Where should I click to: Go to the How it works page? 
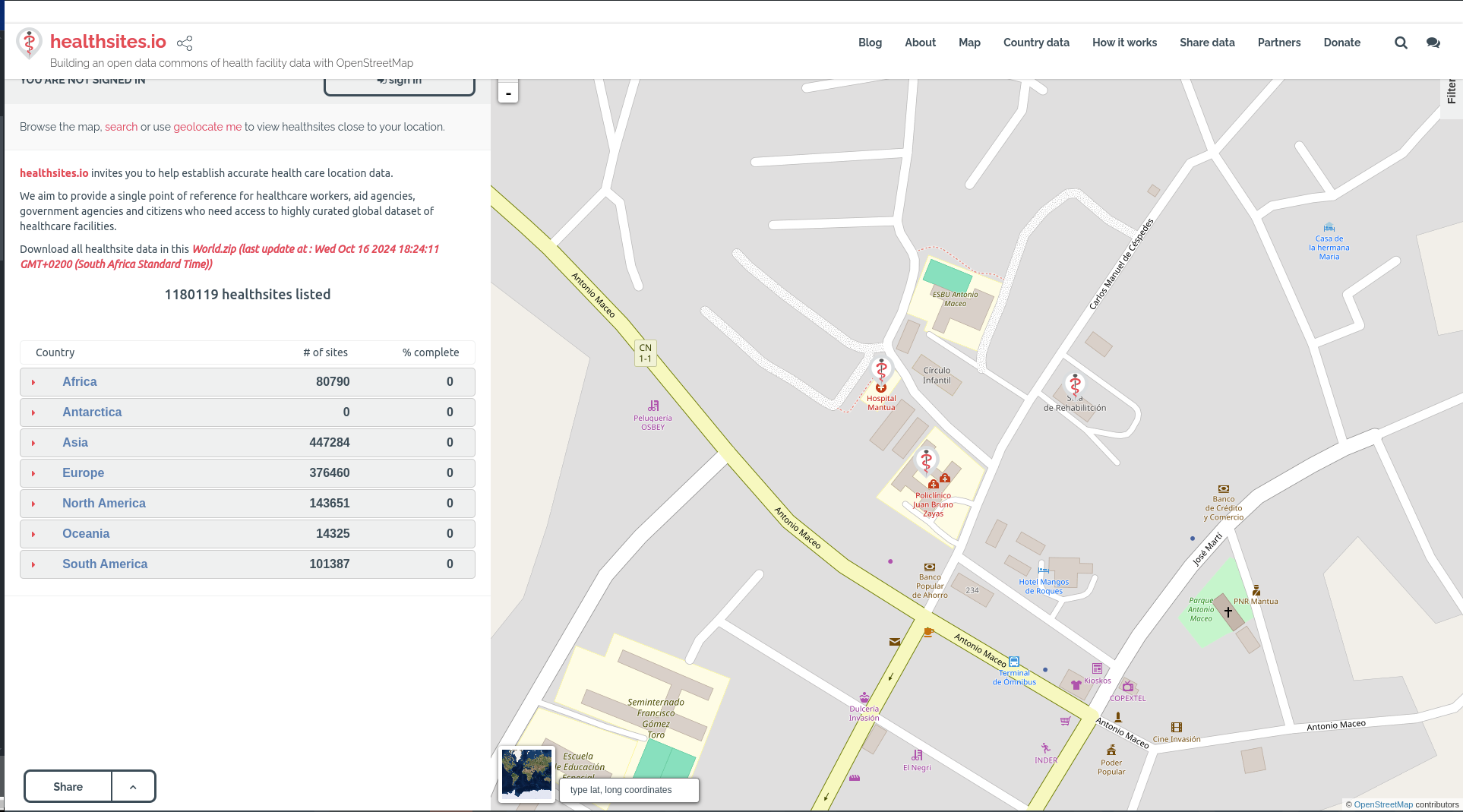[x=1124, y=43]
